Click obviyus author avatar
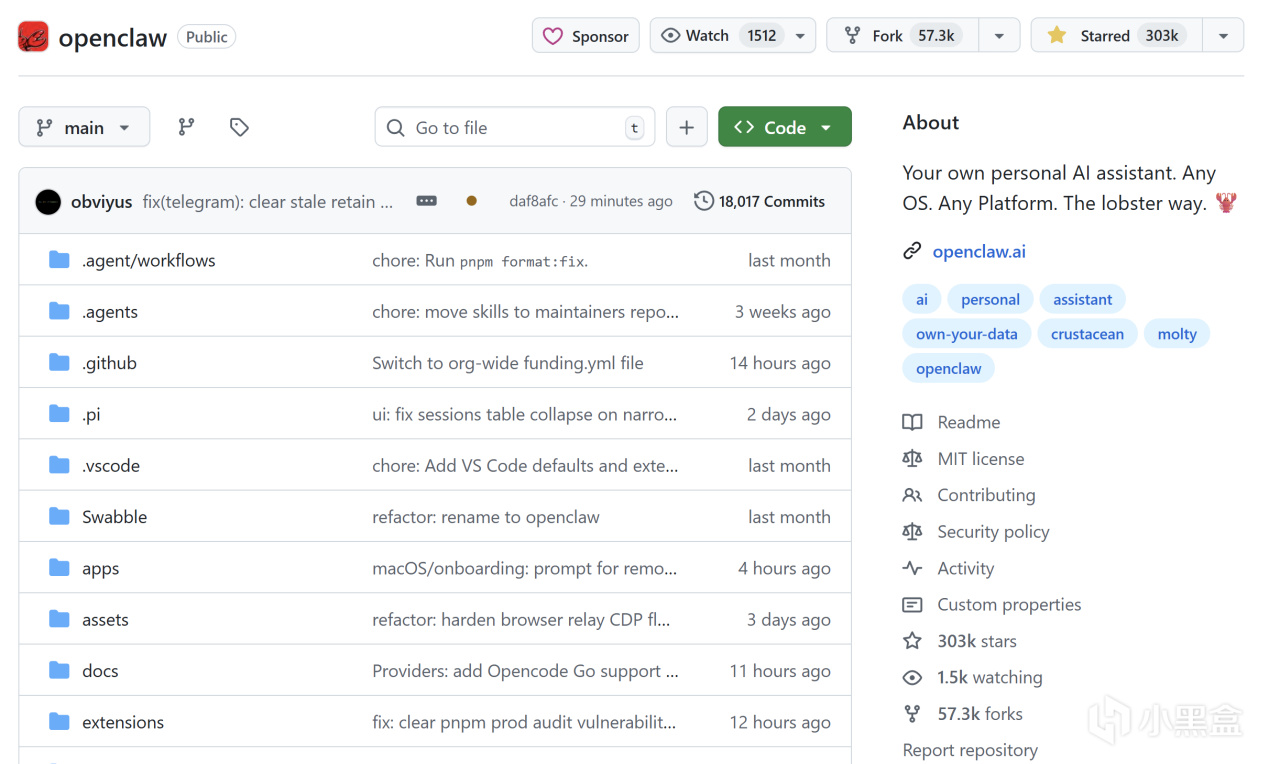The height and width of the screenshot is (764, 1280). coord(48,202)
